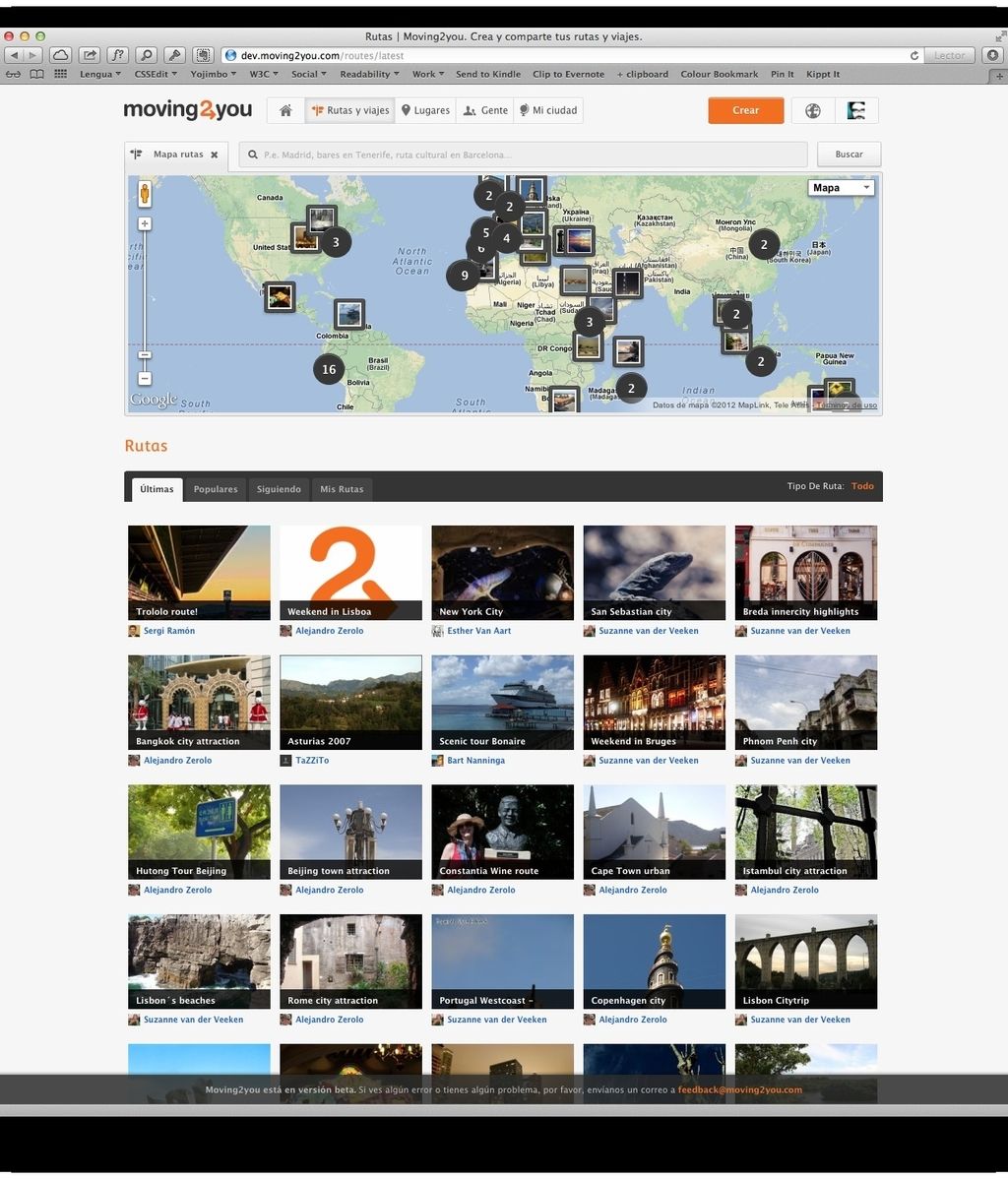
Task: Click the route search input field
Action: (524, 155)
